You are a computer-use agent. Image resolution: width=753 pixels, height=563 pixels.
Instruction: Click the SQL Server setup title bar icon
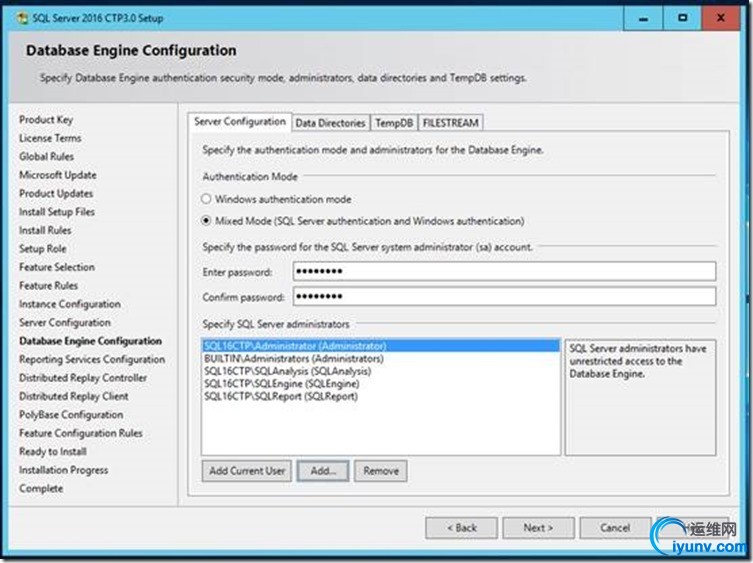click(22, 18)
